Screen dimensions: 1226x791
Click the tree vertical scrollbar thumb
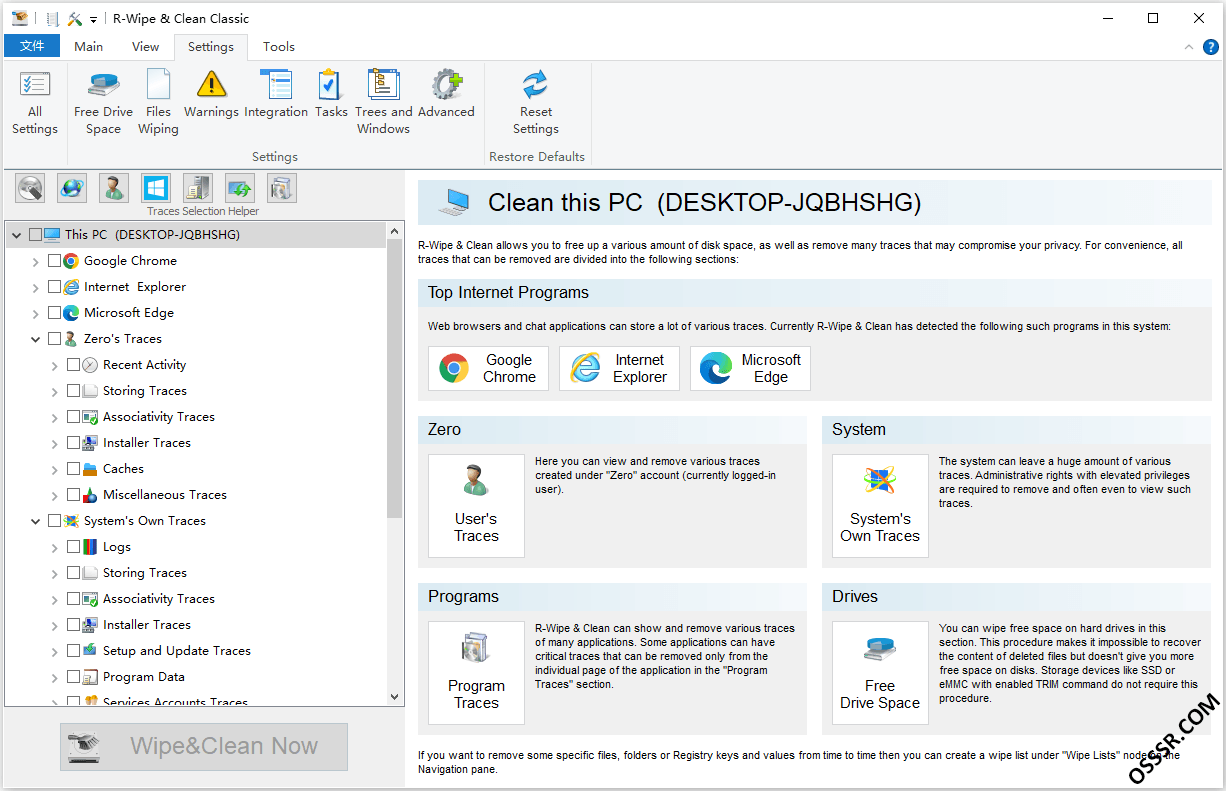pos(394,380)
